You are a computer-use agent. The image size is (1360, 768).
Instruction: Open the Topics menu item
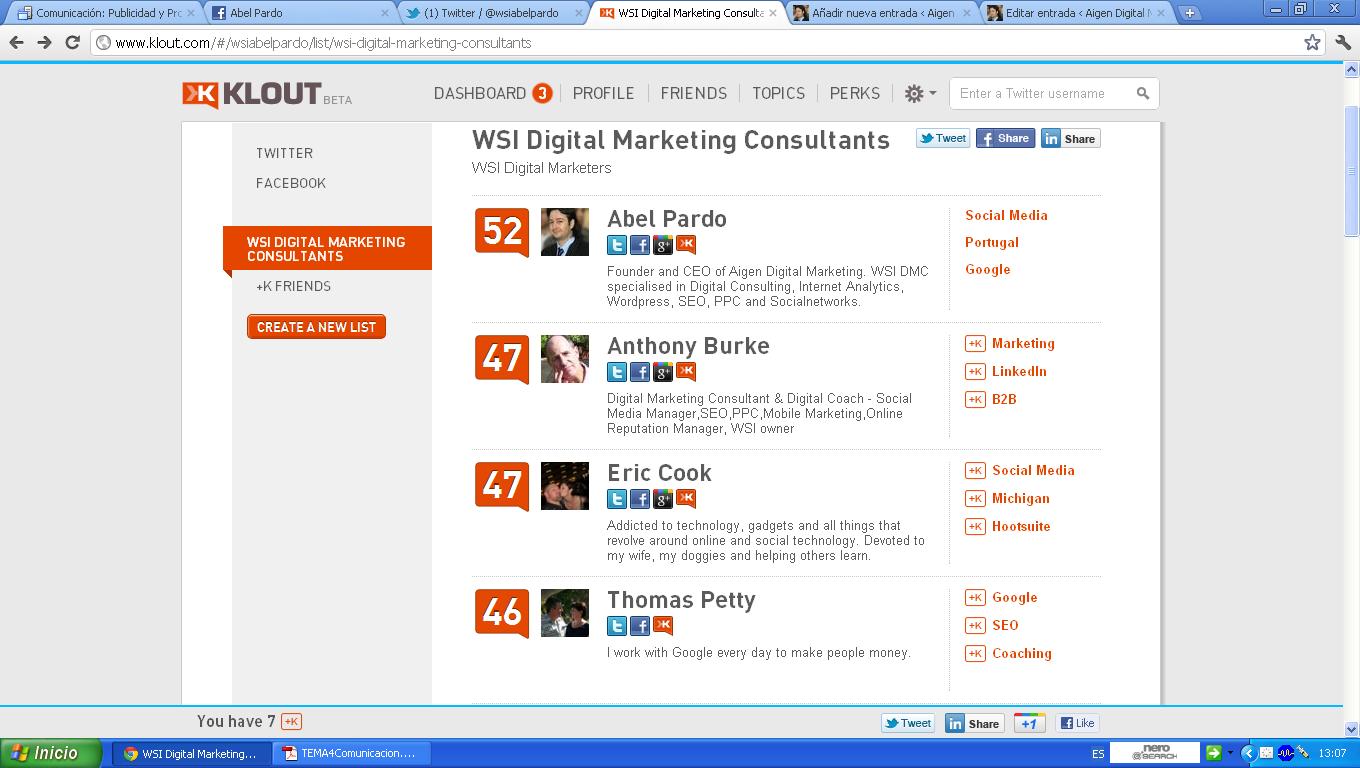pyautogui.click(x=778, y=93)
